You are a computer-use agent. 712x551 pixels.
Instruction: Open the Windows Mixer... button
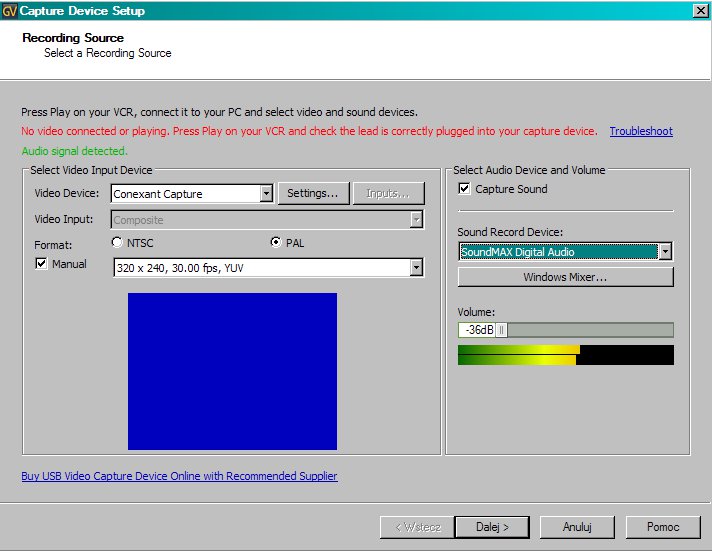[x=565, y=277]
